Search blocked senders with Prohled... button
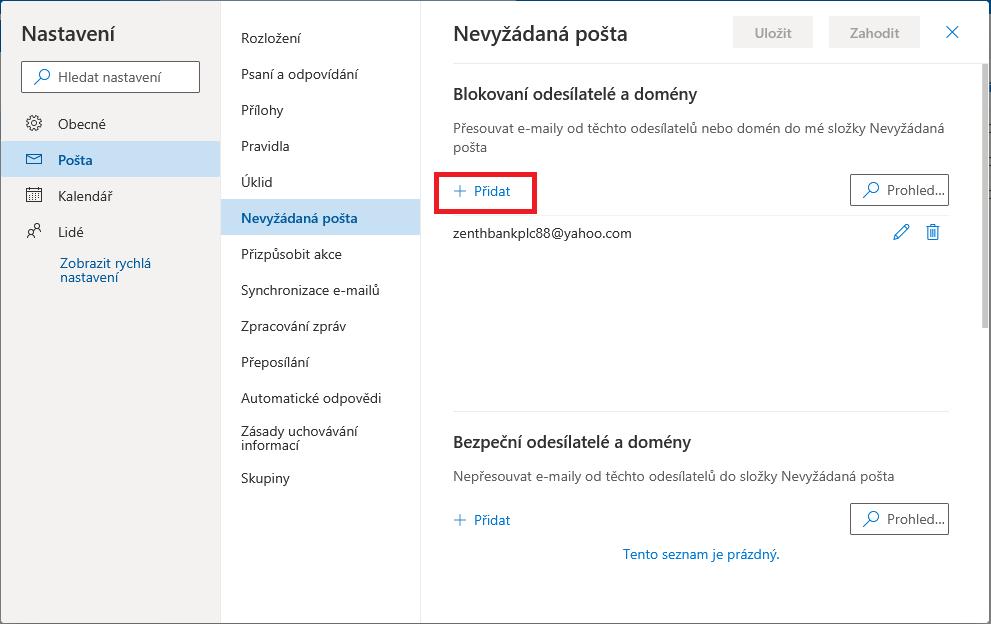Image resolution: width=991 pixels, height=624 pixels. tap(899, 190)
